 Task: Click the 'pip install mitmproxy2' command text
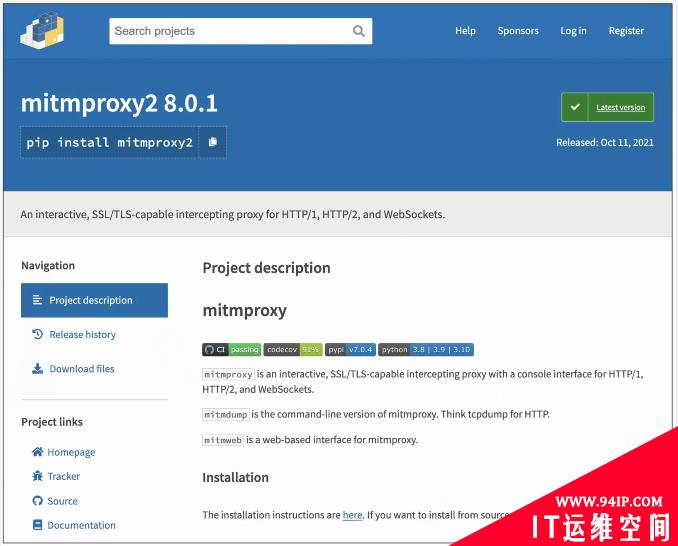click(x=109, y=142)
